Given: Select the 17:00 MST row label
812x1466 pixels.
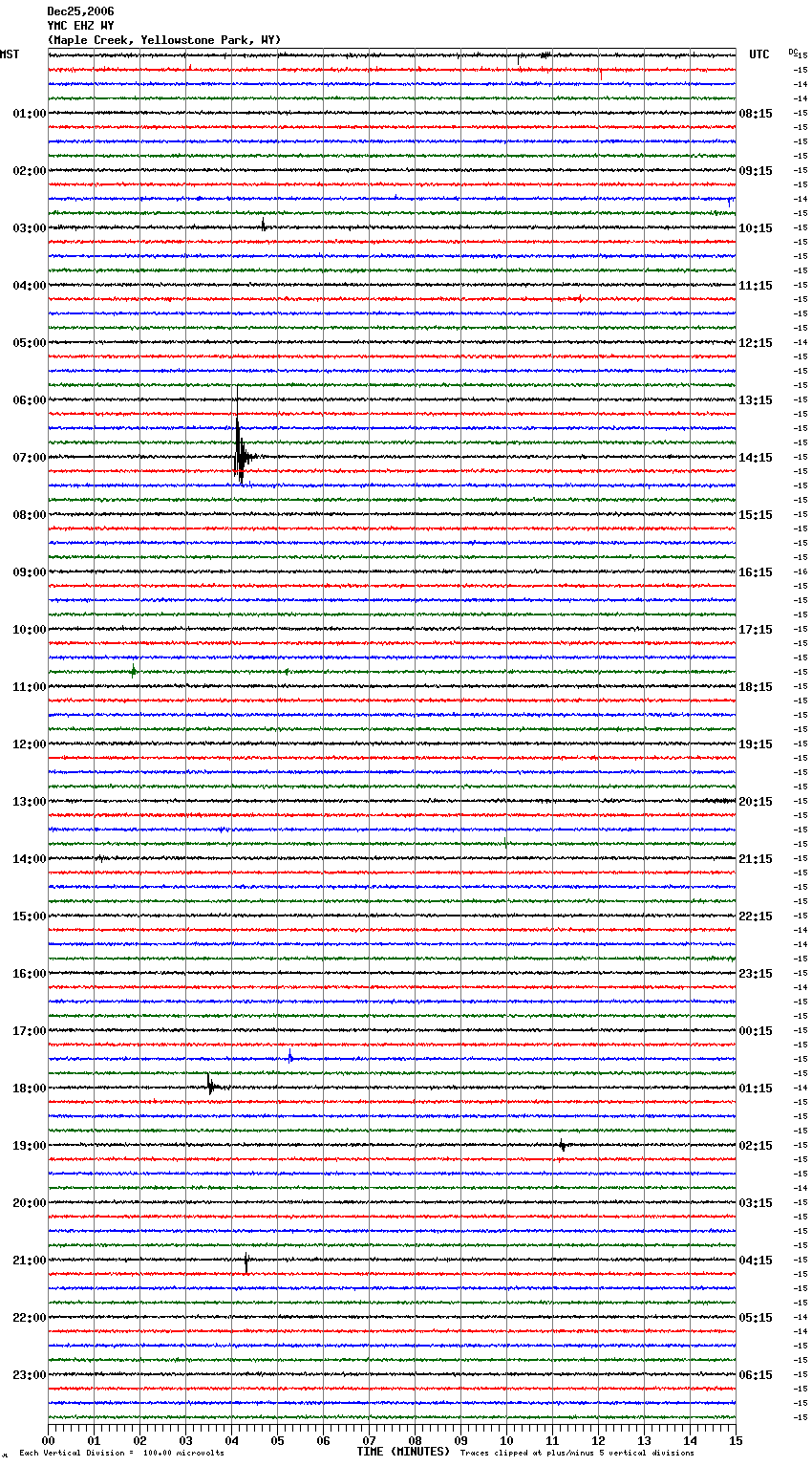Looking at the screenshot, I should coord(30,1031).
